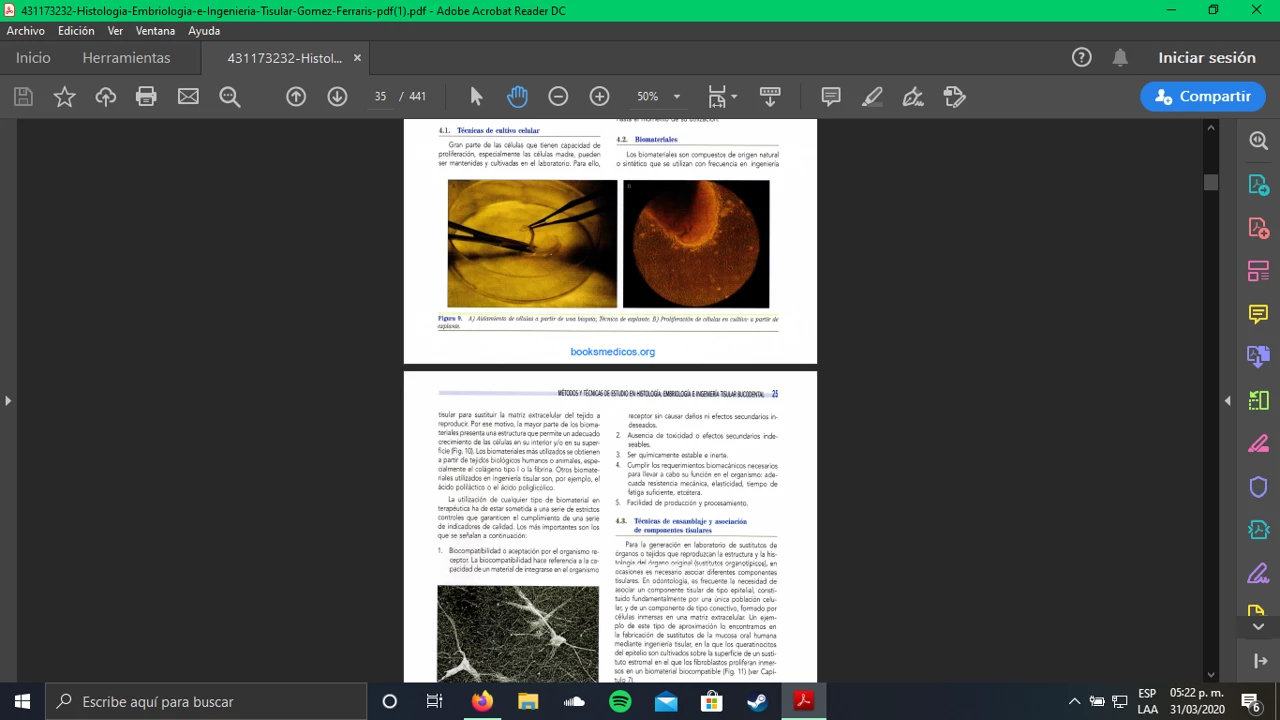Go to the previous page with the up arrow

pyautogui.click(x=296, y=97)
